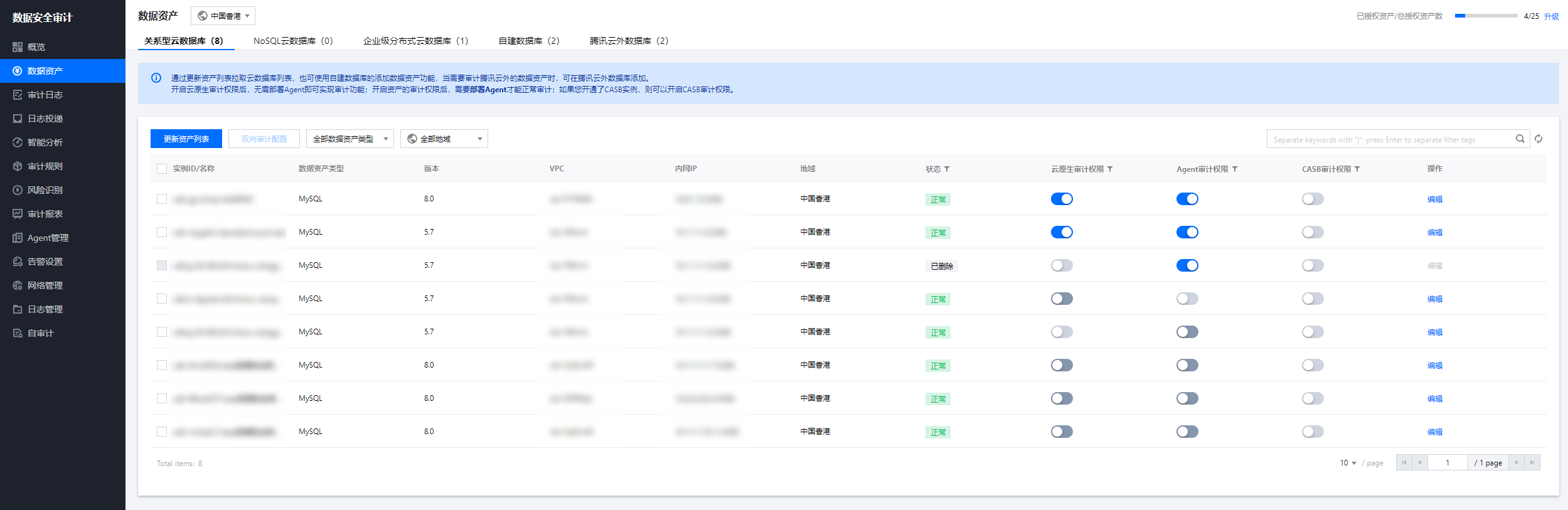Image resolution: width=1568 pixels, height=510 pixels.
Task: Filter the Agent审计权限 column
Action: [x=1235, y=169]
